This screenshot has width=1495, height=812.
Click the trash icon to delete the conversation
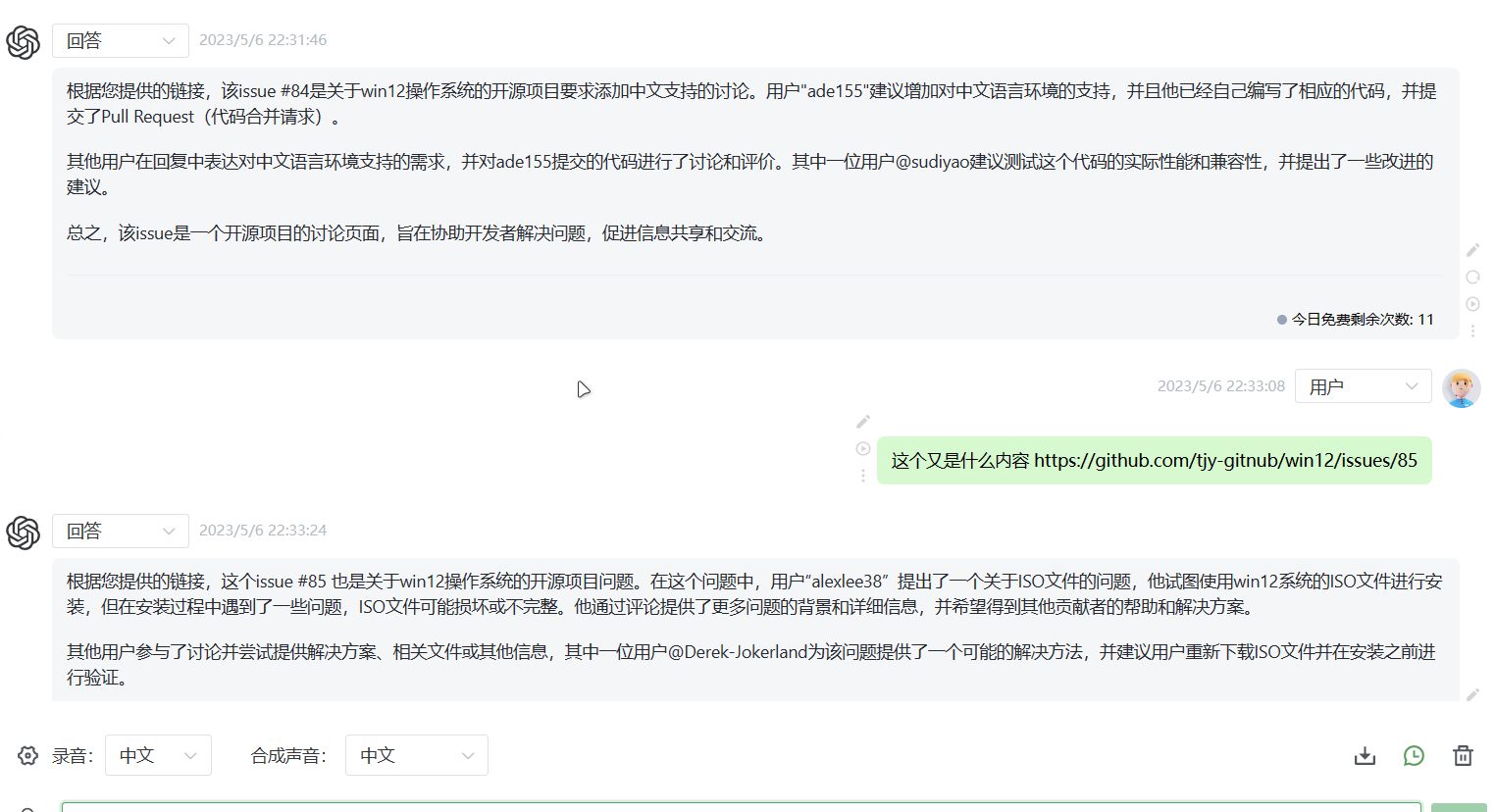(1463, 755)
